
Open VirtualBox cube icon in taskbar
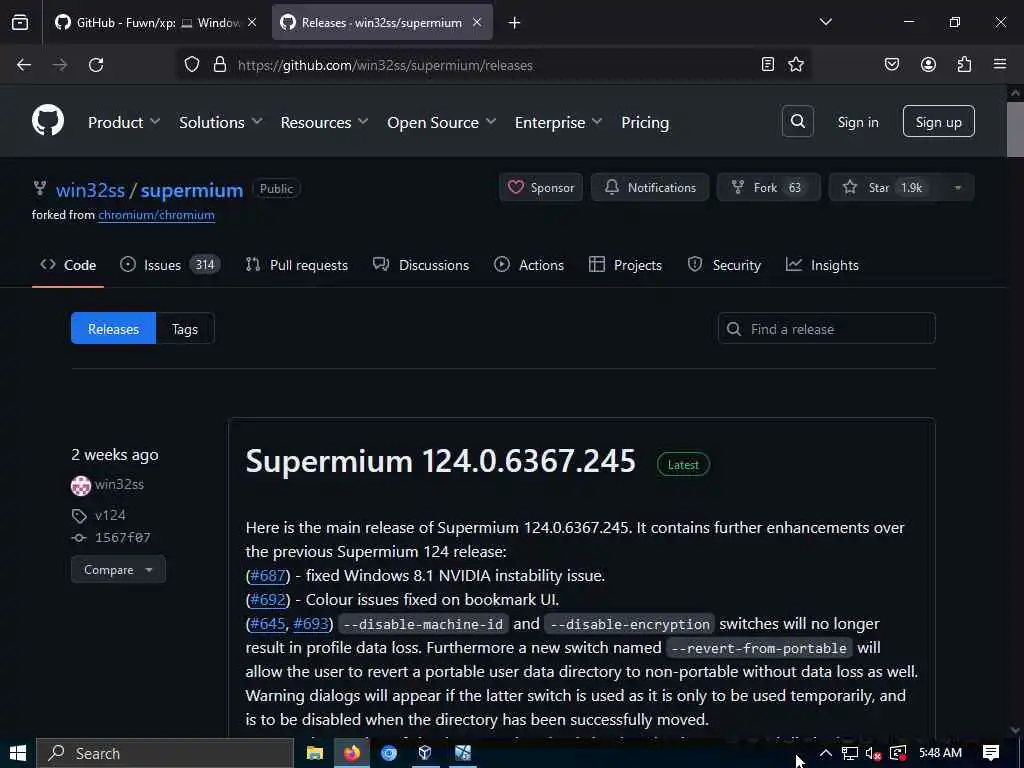point(425,753)
